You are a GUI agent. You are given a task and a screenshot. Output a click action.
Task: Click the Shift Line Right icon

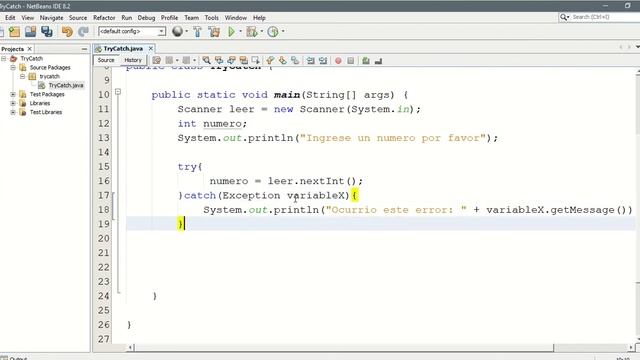tap(323, 61)
